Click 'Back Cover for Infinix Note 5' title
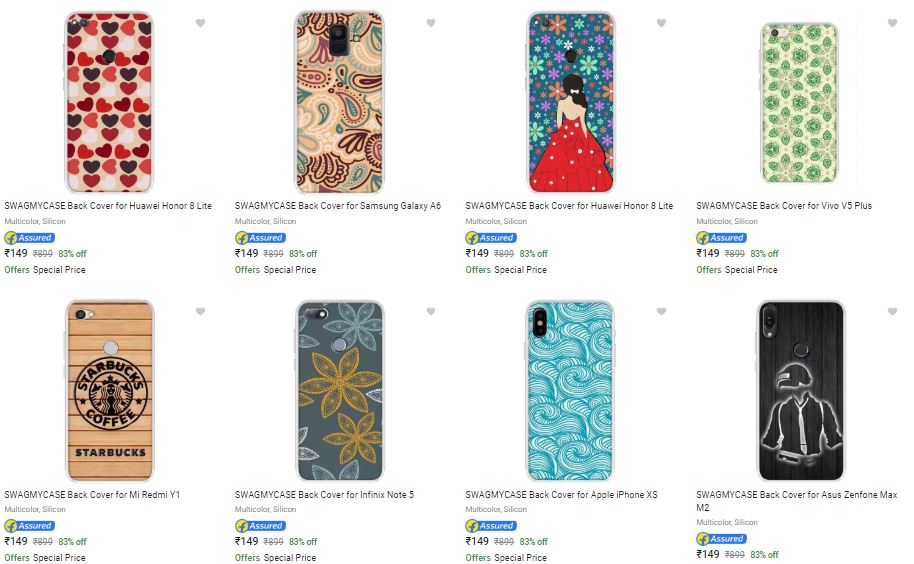Viewport: 914px width, 564px height. [324, 495]
